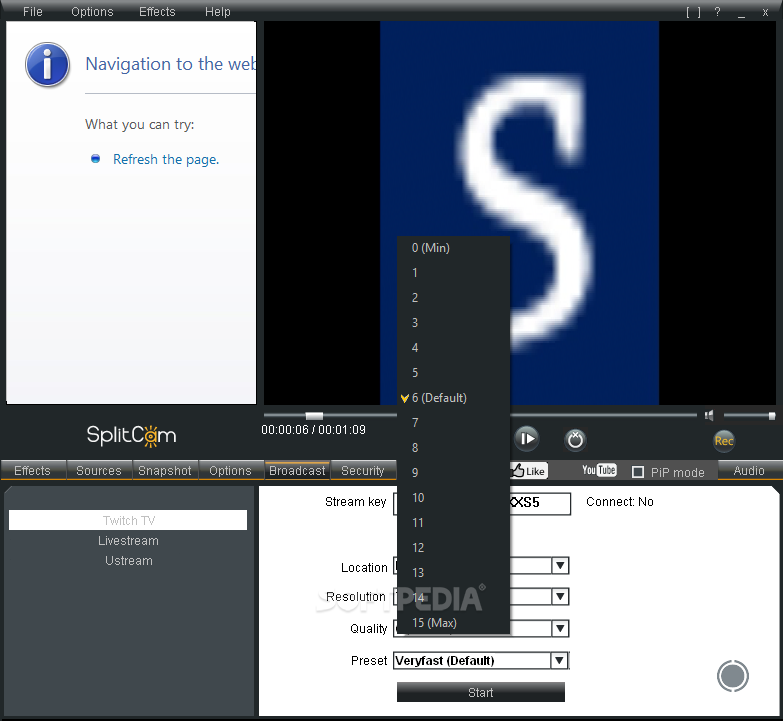Viewport: 783px width, 721px height.
Task: Select Ustream service
Action: [129, 561]
